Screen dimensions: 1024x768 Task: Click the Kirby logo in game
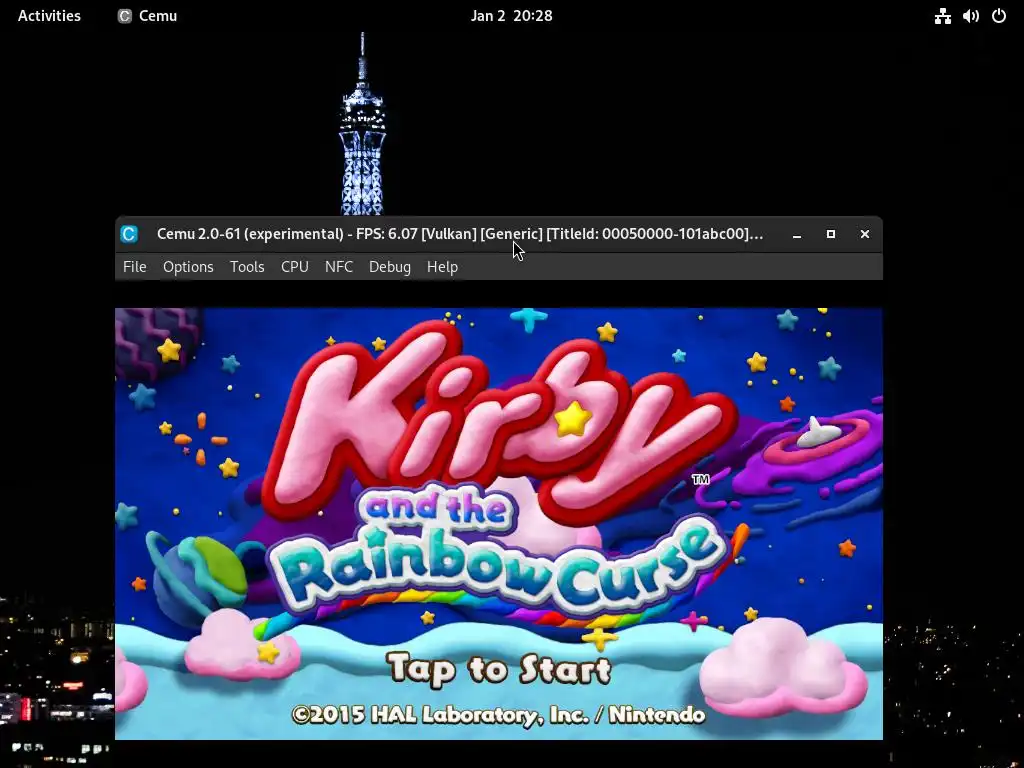(502, 422)
